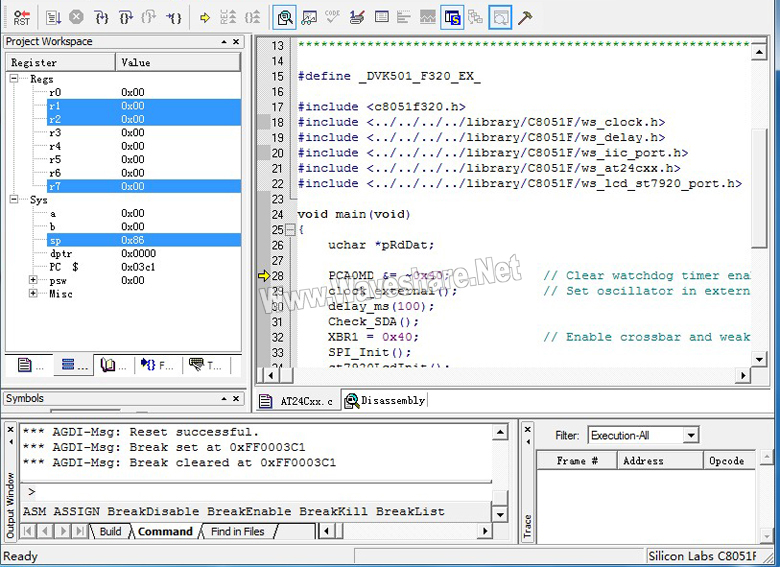Click the Step Out icon
The height and width of the screenshot is (567, 780).
pos(149,18)
